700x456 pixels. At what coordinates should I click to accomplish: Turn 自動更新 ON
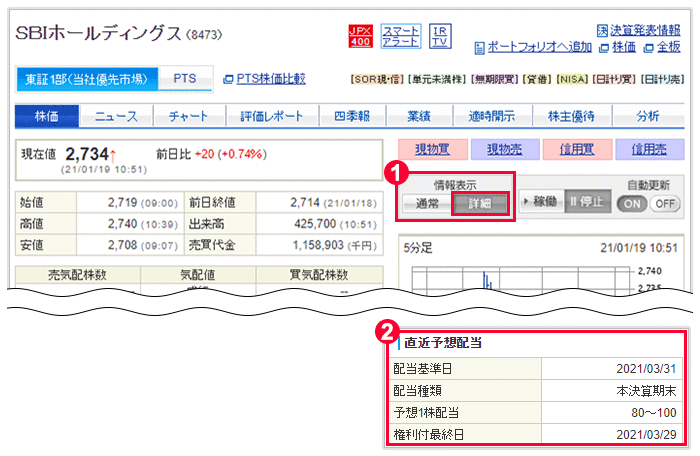(631, 204)
